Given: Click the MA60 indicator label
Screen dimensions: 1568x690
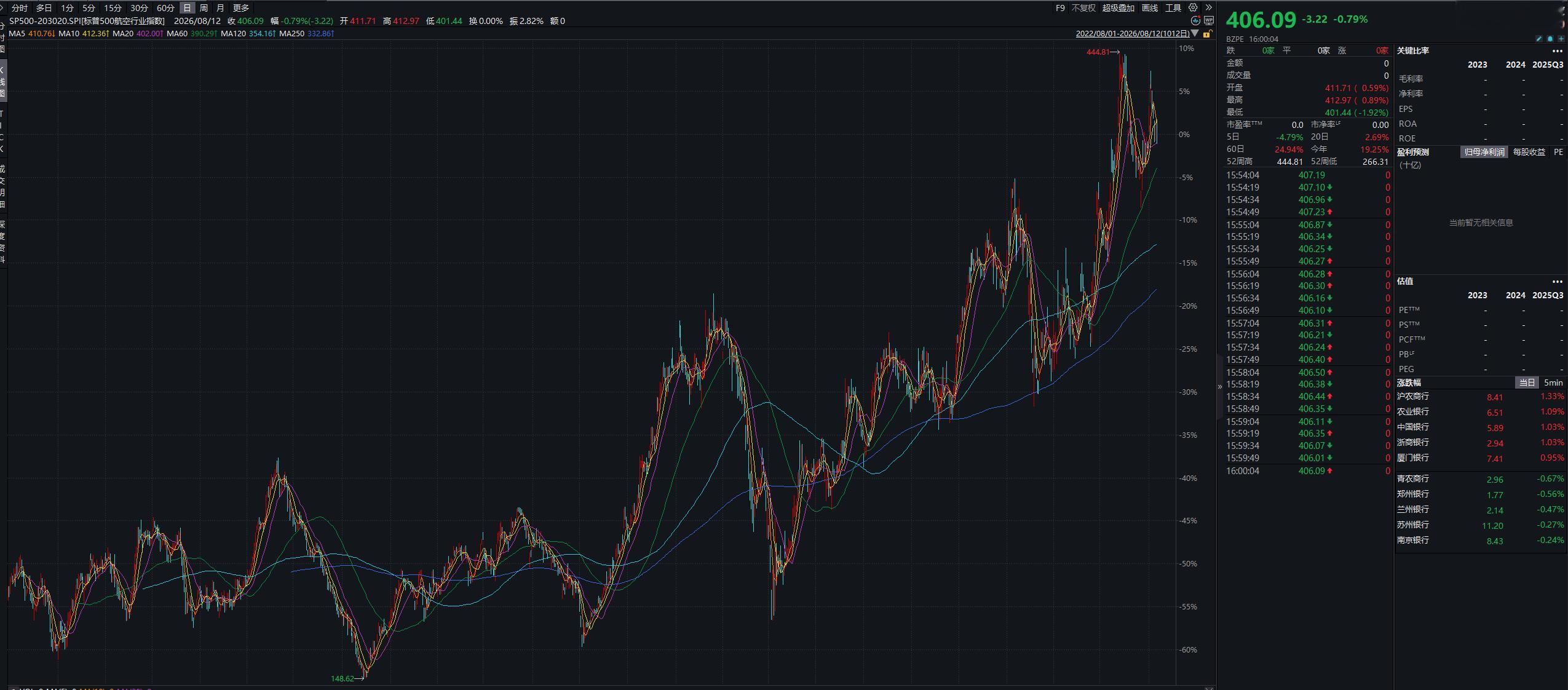Looking at the screenshot, I should point(177,33).
